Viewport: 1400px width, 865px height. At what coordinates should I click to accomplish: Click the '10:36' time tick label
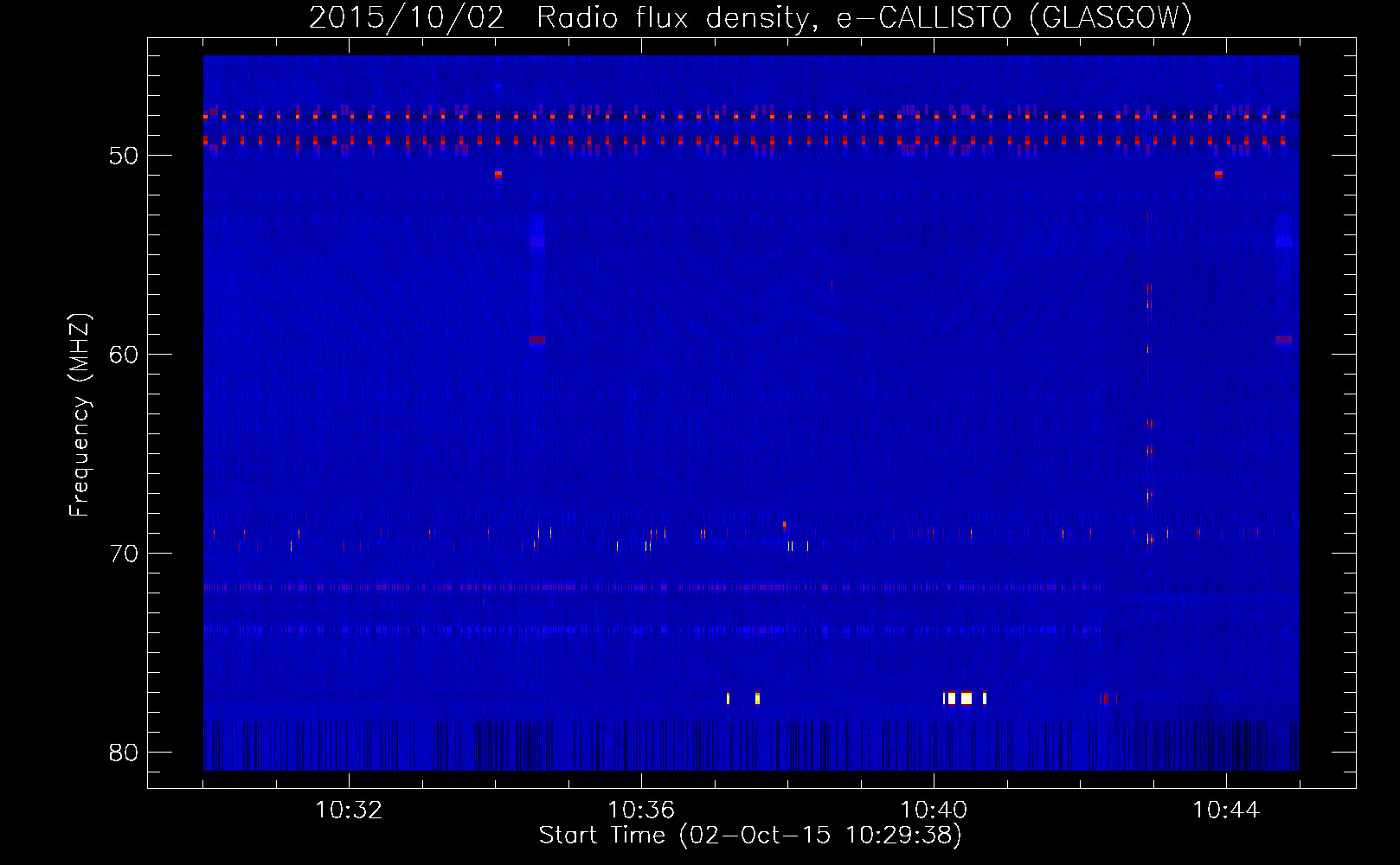[x=641, y=811]
